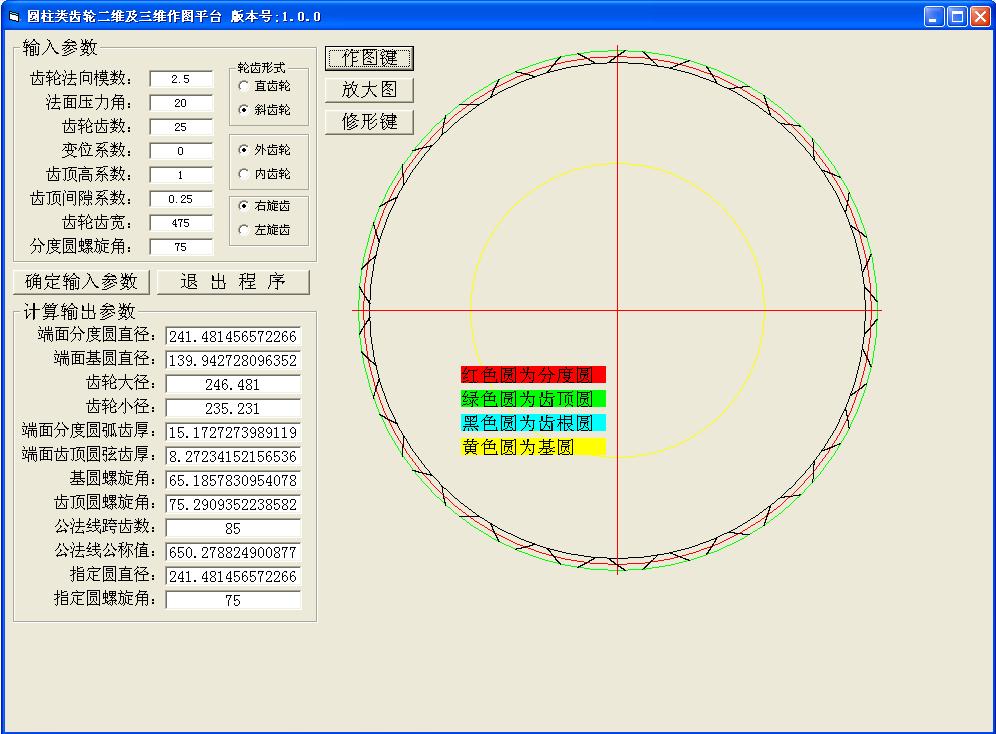Click the 齿顶圆螺旋角 output field

(x=233, y=505)
